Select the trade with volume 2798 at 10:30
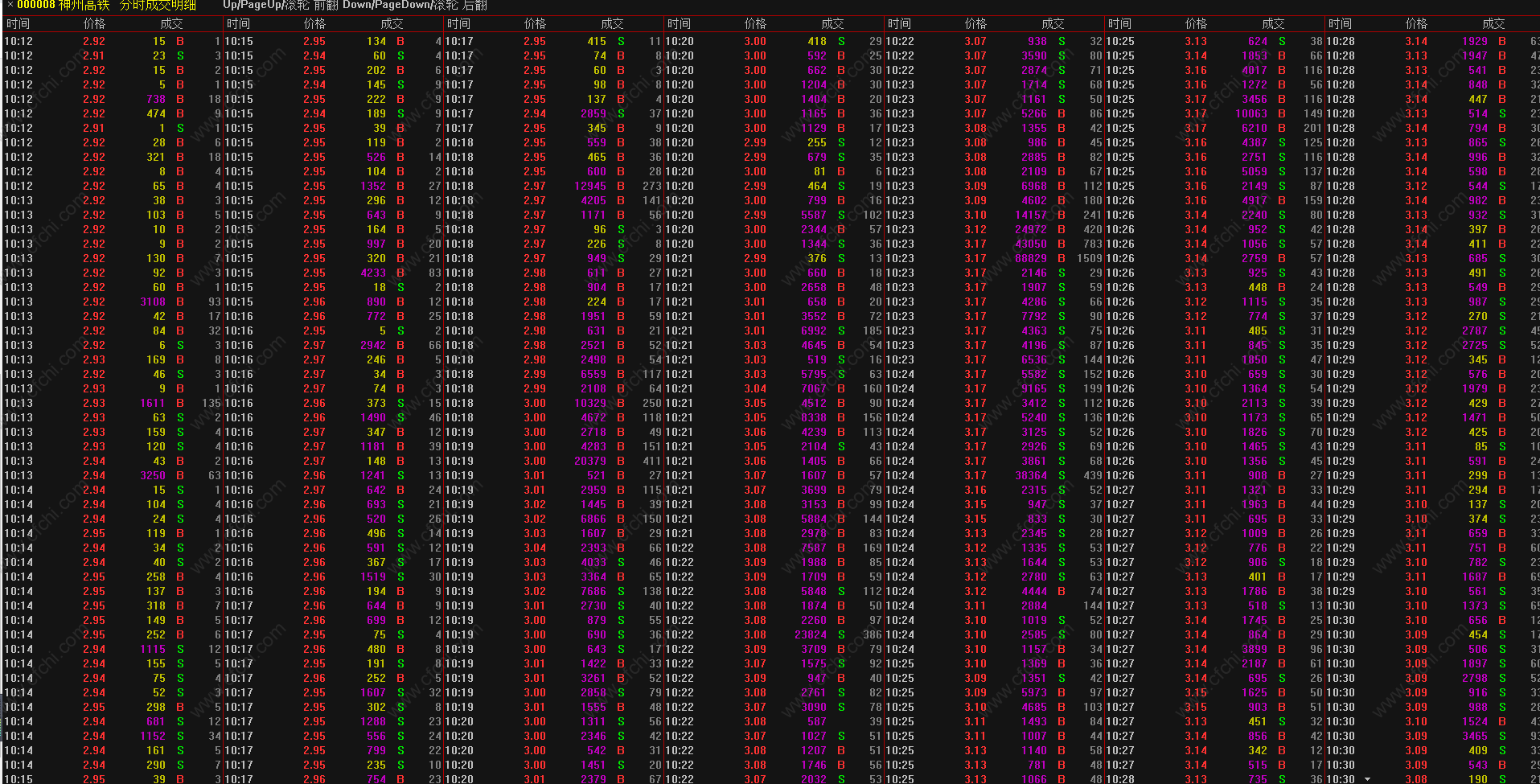This screenshot has width=1540, height=784. point(1475,678)
